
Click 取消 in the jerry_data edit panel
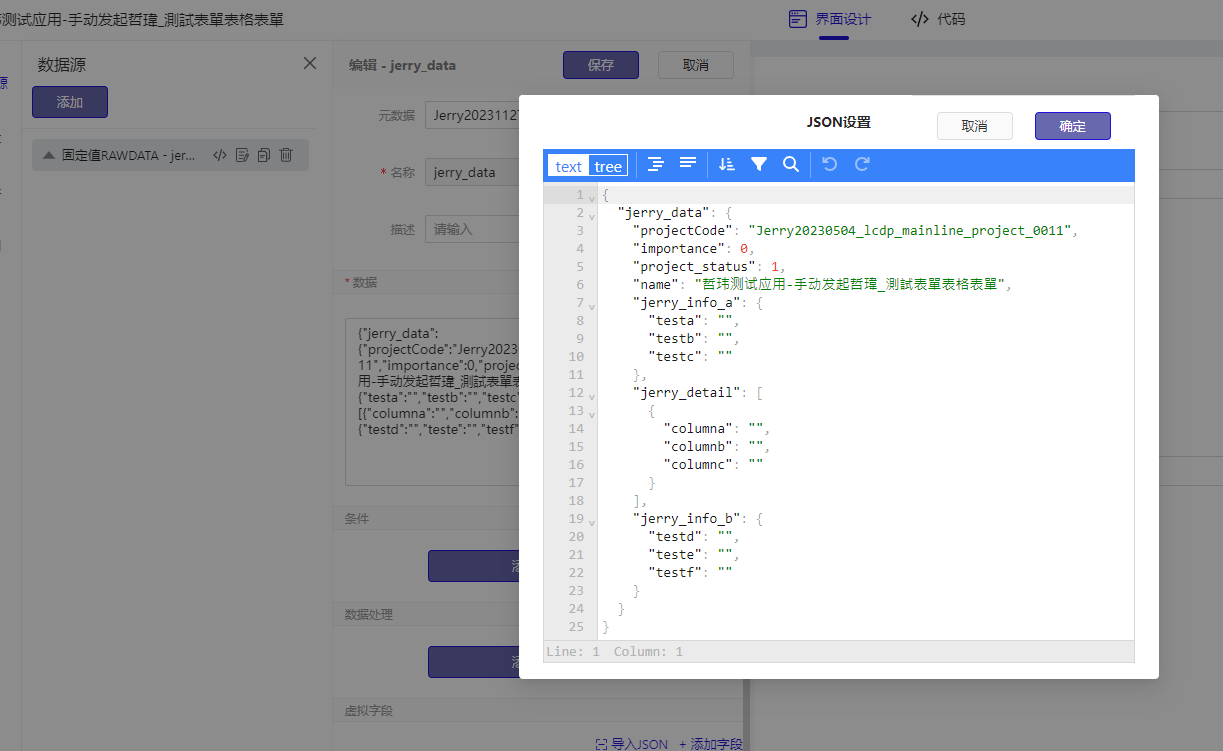click(x=696, y=65)
